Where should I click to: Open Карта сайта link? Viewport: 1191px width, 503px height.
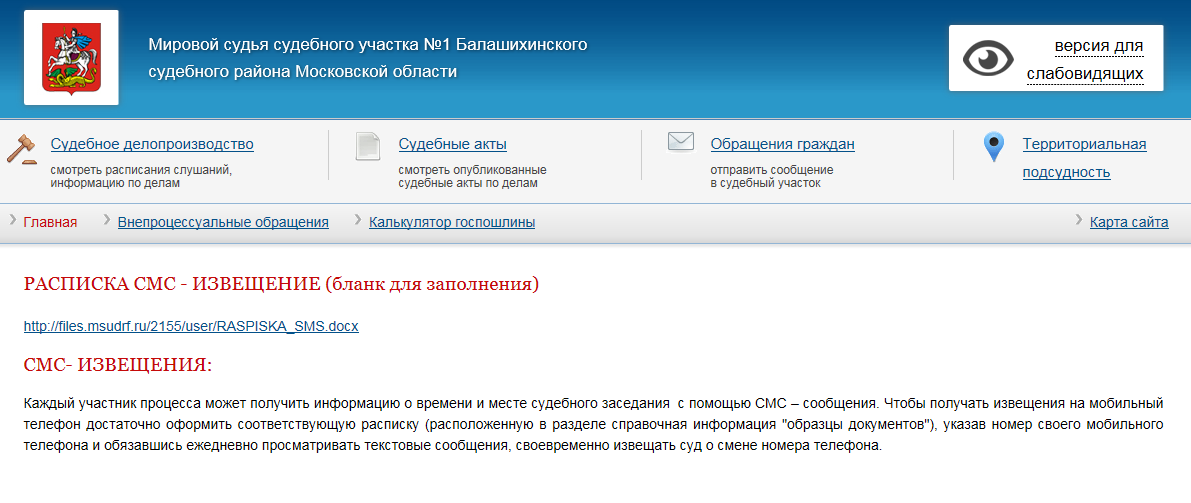point(1129,223)
